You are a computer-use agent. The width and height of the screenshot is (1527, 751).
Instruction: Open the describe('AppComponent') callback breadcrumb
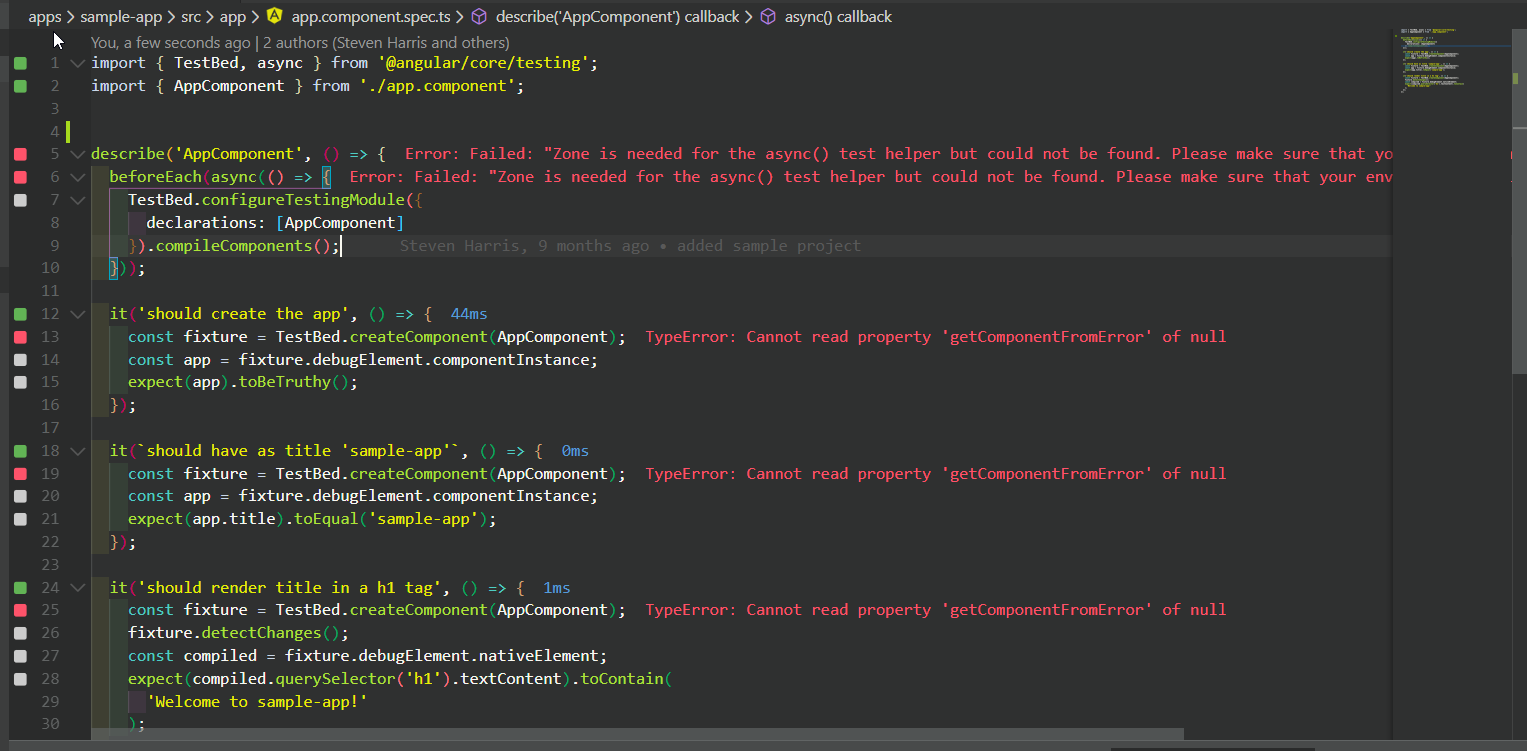[617, 16]
